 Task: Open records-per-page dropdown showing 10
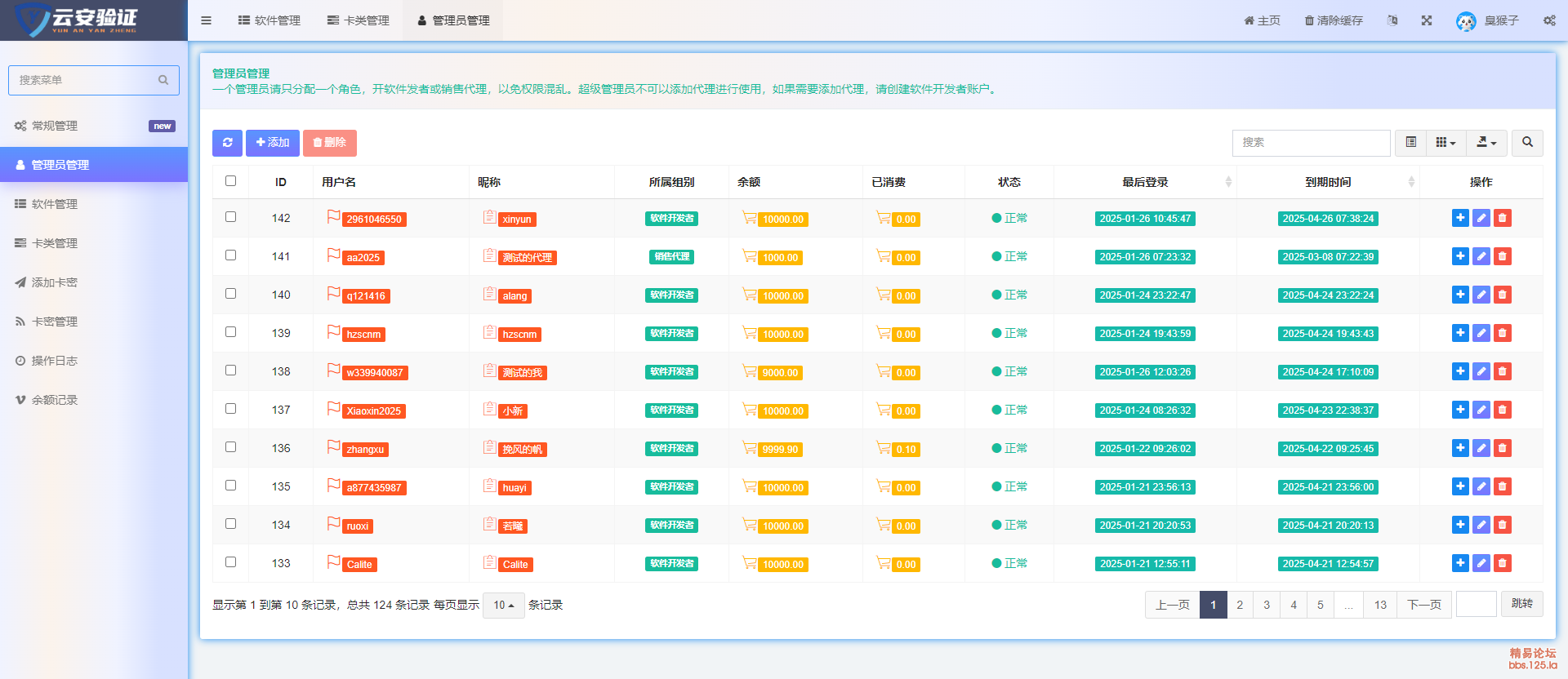(503, 606)
